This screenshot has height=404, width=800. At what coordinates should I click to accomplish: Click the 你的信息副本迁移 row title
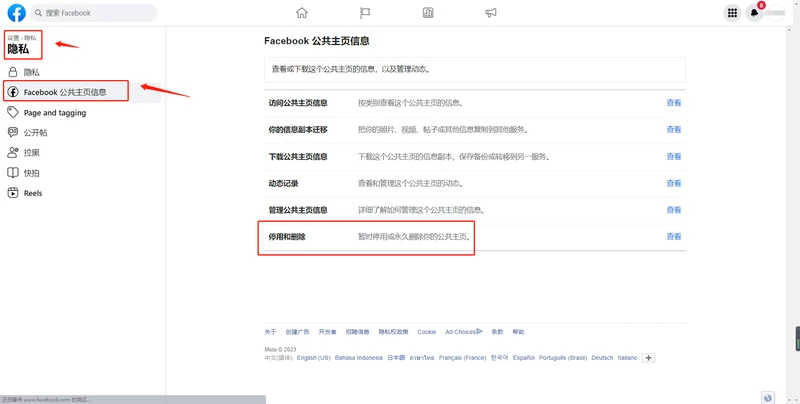coord(298,130)
